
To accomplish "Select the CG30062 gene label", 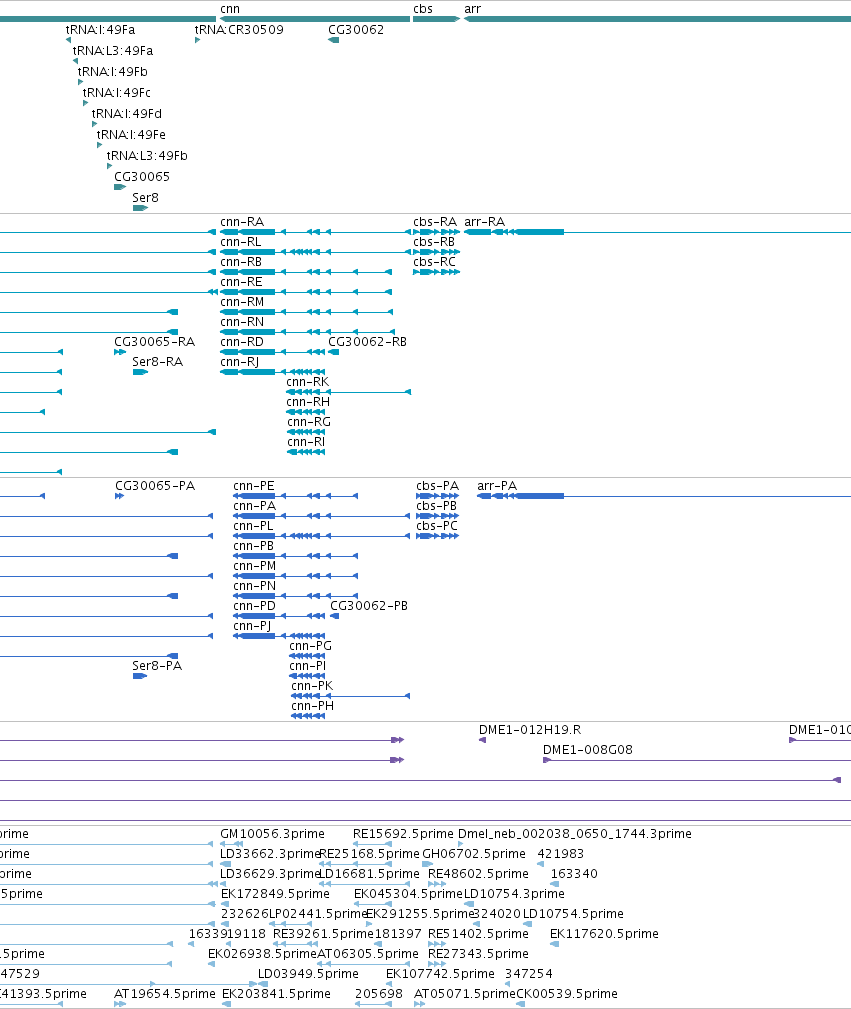I will pyautogui.click(x=356, y=30).
